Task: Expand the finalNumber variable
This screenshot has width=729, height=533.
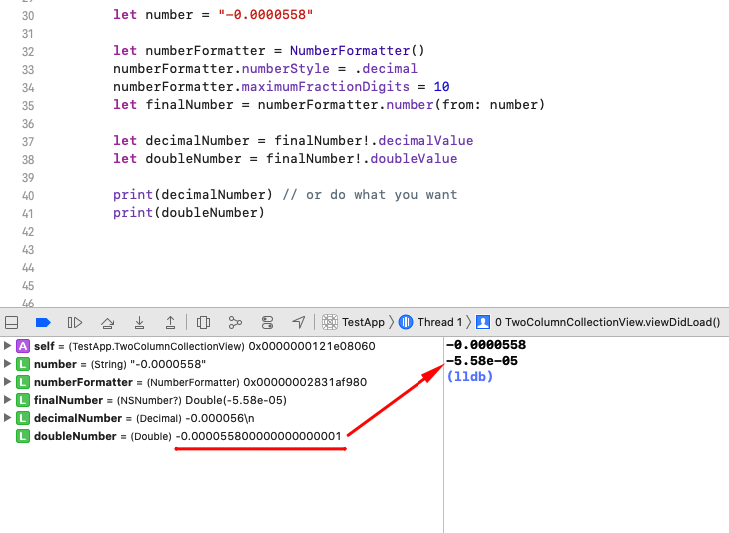Action: pyautogui.click(x=7, y=400)
